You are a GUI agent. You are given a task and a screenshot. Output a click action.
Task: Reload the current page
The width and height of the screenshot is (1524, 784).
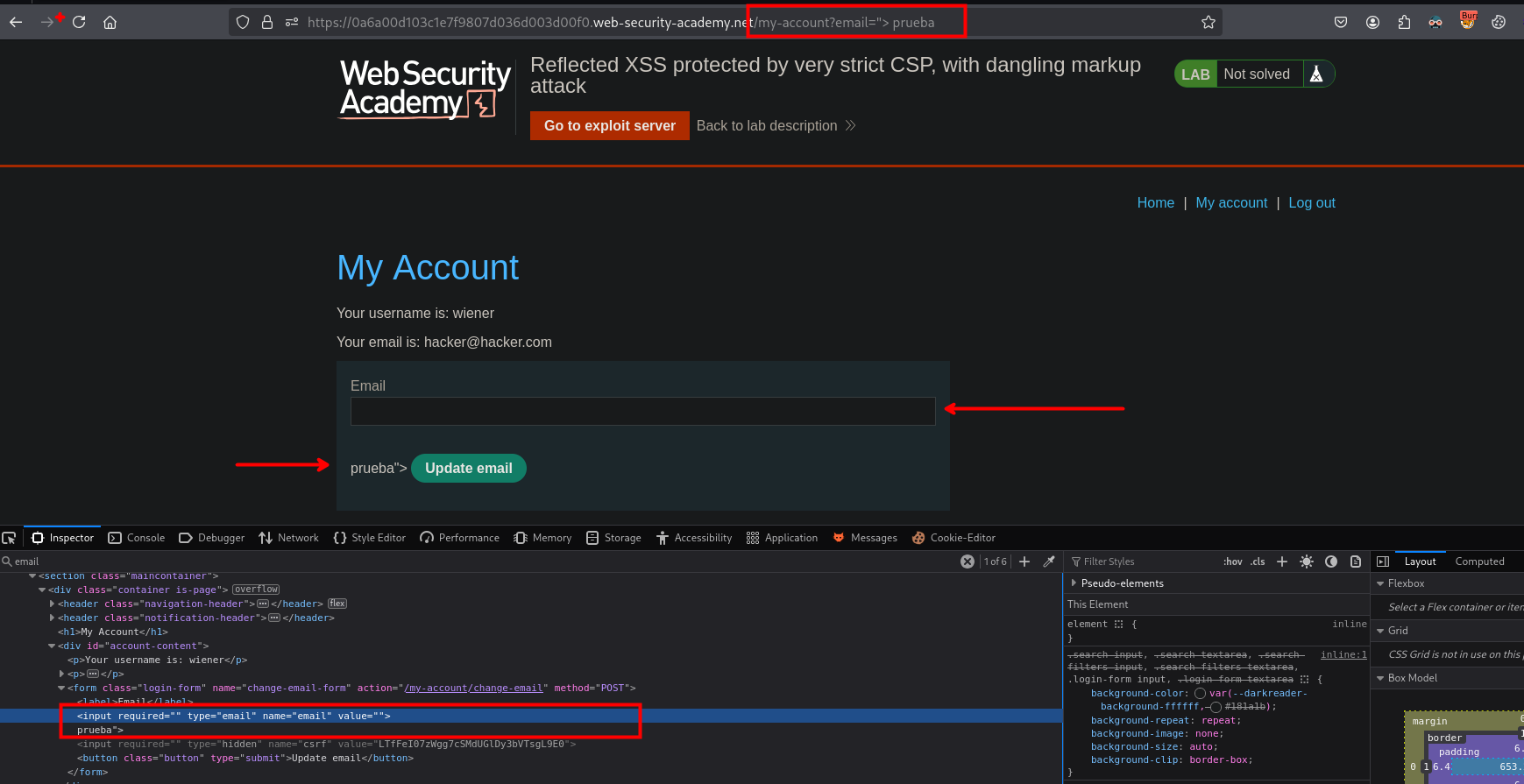click(x=79, y=23)
